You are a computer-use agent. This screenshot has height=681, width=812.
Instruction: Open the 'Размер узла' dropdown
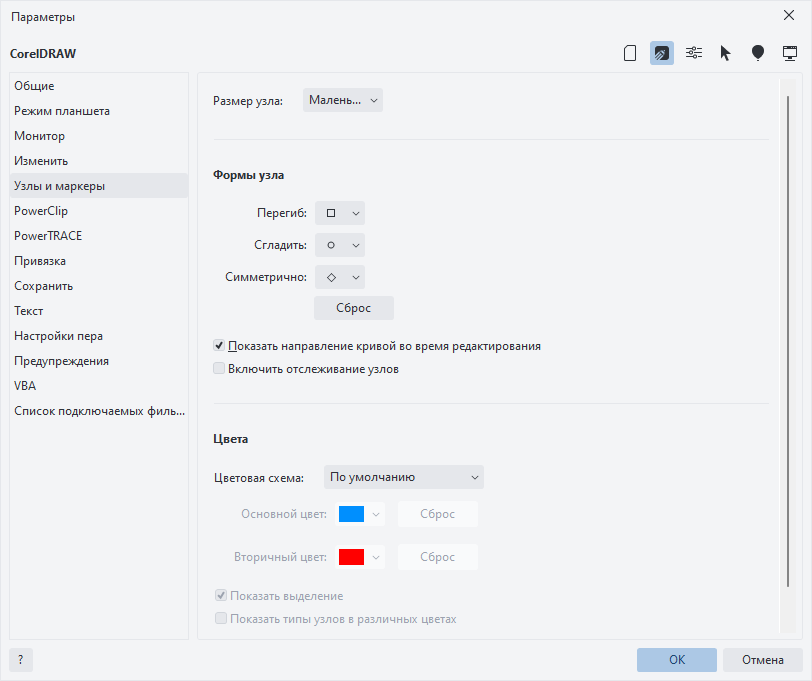343,100
